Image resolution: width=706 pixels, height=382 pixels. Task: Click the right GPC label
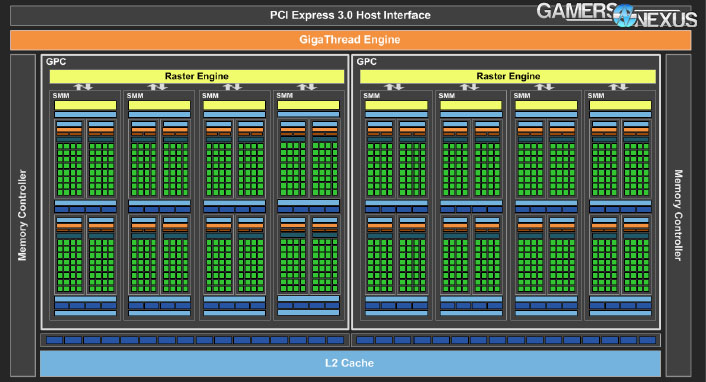[367, 62]
